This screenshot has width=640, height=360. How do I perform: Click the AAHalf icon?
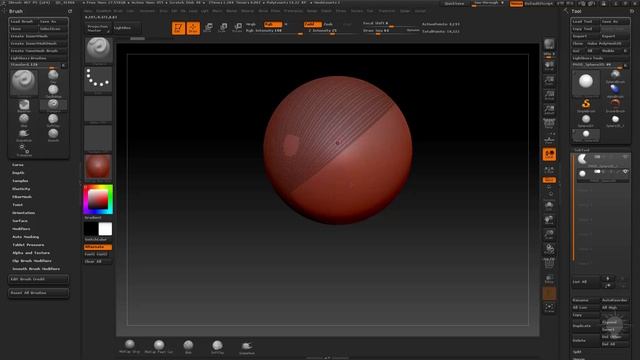[x=549, y=109]
